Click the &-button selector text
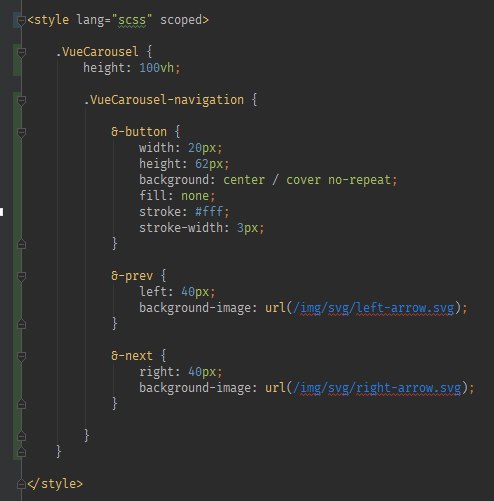The height and width of the screenshot is (501, 494). (139, 132)
